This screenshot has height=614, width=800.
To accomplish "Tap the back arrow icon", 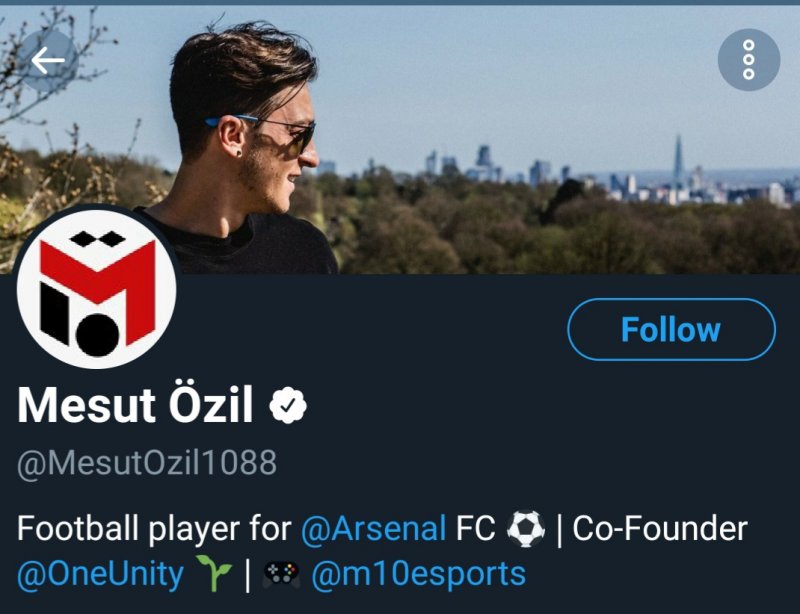I will point(48,60).
